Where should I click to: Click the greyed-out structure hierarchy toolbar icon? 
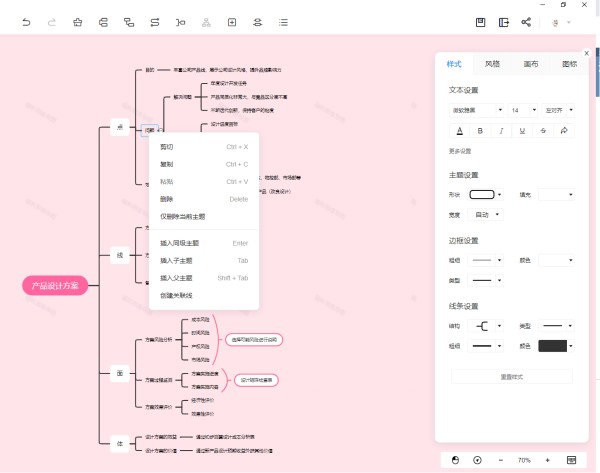(206, 23)
